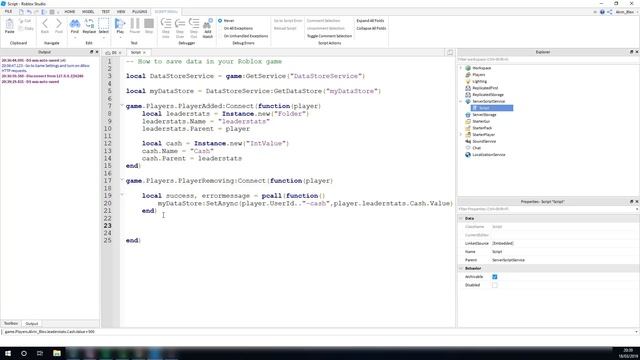Image resolution: width=640 pixels, height=360 pixels.
Task: Collapse the ServerScriptService tree node
Action: [461, 101]
